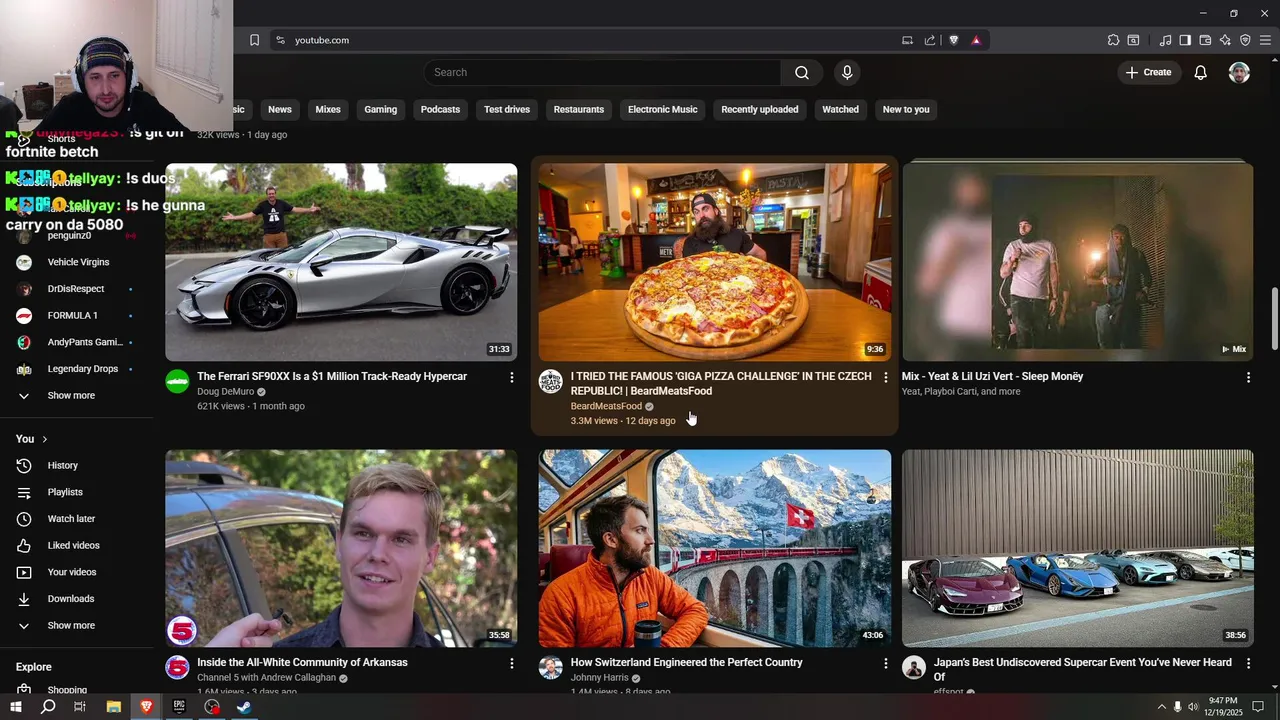Open Steam from the taskbar
The width and height of the screenshot is (1280, 720).
243,706
